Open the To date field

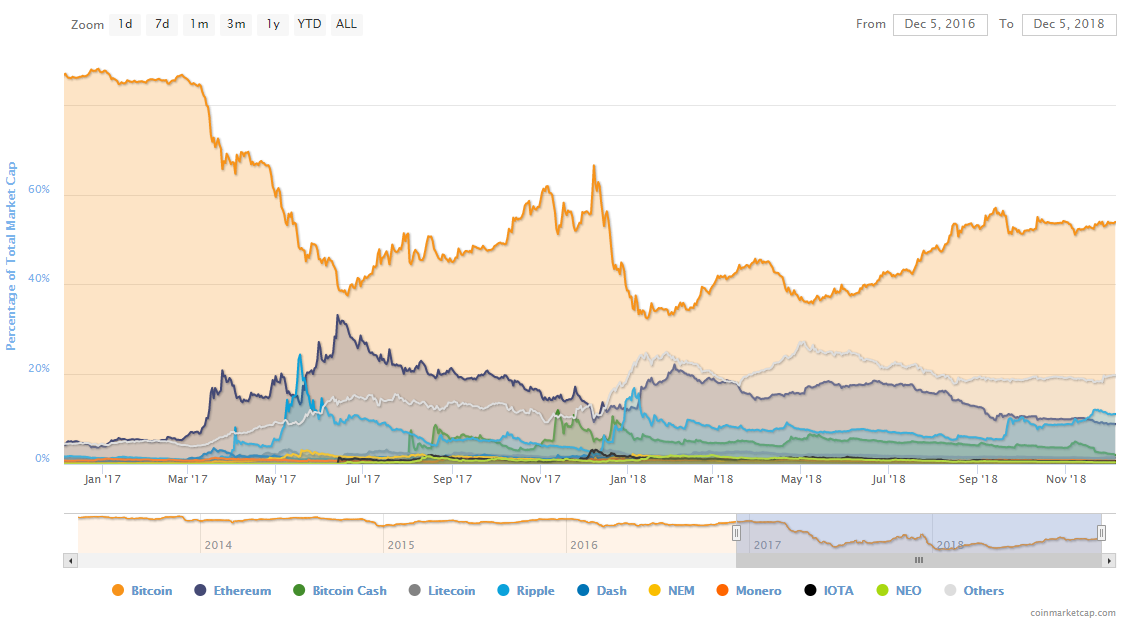[x=1069, y=24]
